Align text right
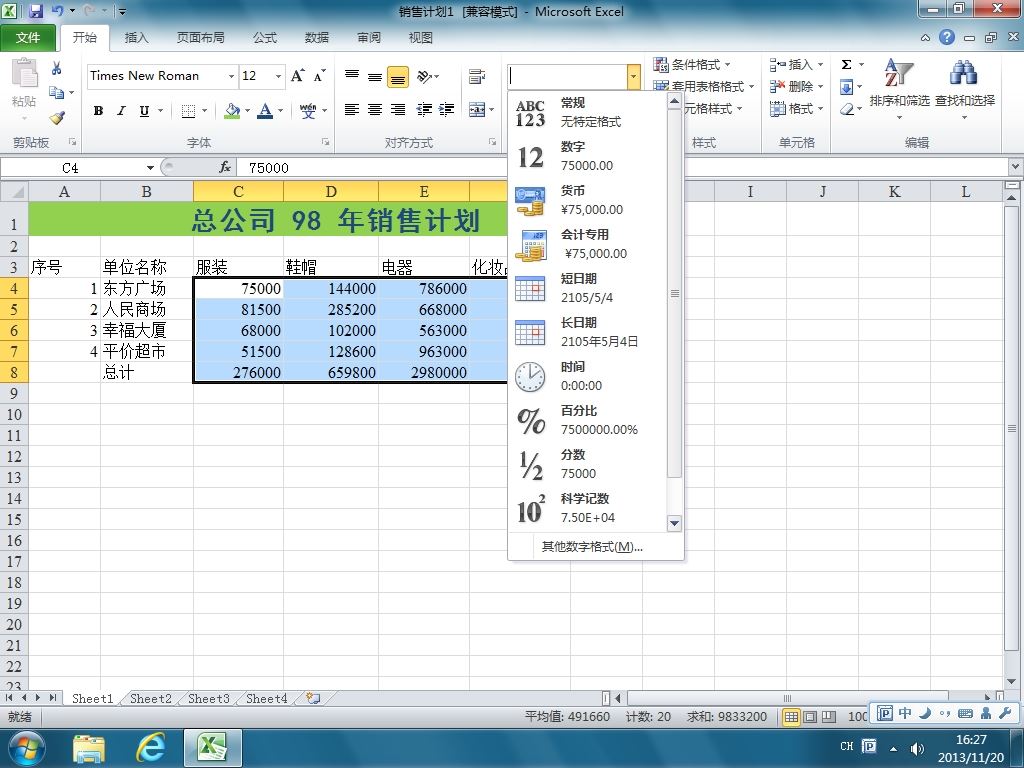Screen dimensions: 1024x768 pos(398,110)
